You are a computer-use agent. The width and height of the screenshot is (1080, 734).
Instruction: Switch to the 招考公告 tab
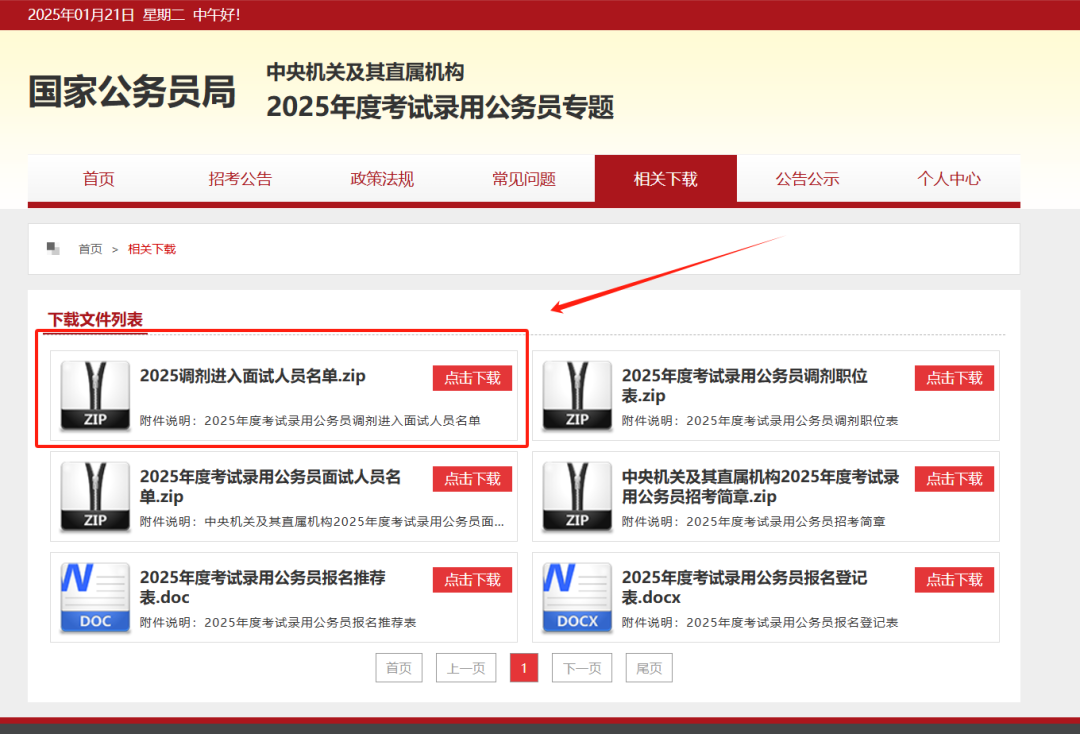point(240,179)
